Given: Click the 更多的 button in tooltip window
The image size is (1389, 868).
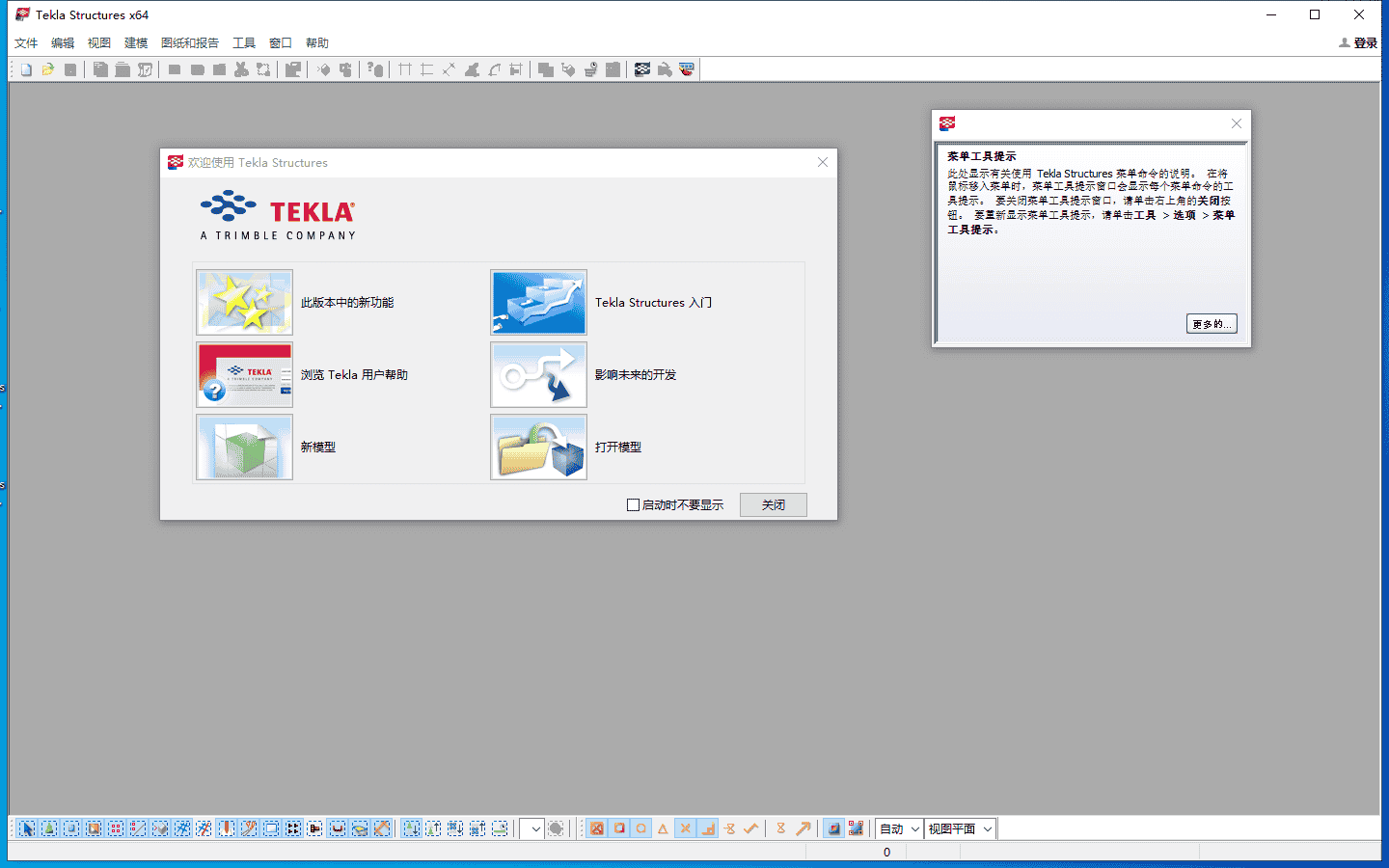Looking at the screenshot, I should pos(1212,323).
